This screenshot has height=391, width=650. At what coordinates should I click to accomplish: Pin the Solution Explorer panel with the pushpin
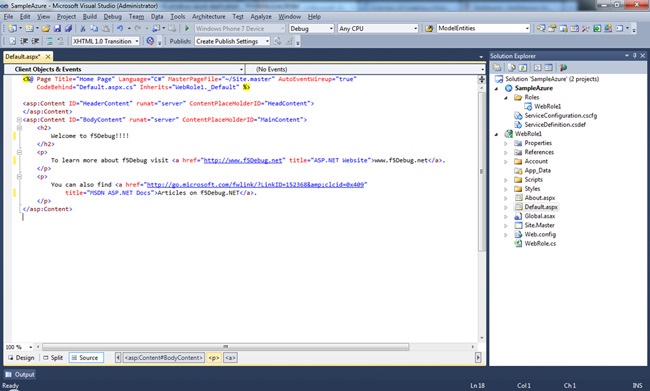pyautogui.click(x=635, y=56)
